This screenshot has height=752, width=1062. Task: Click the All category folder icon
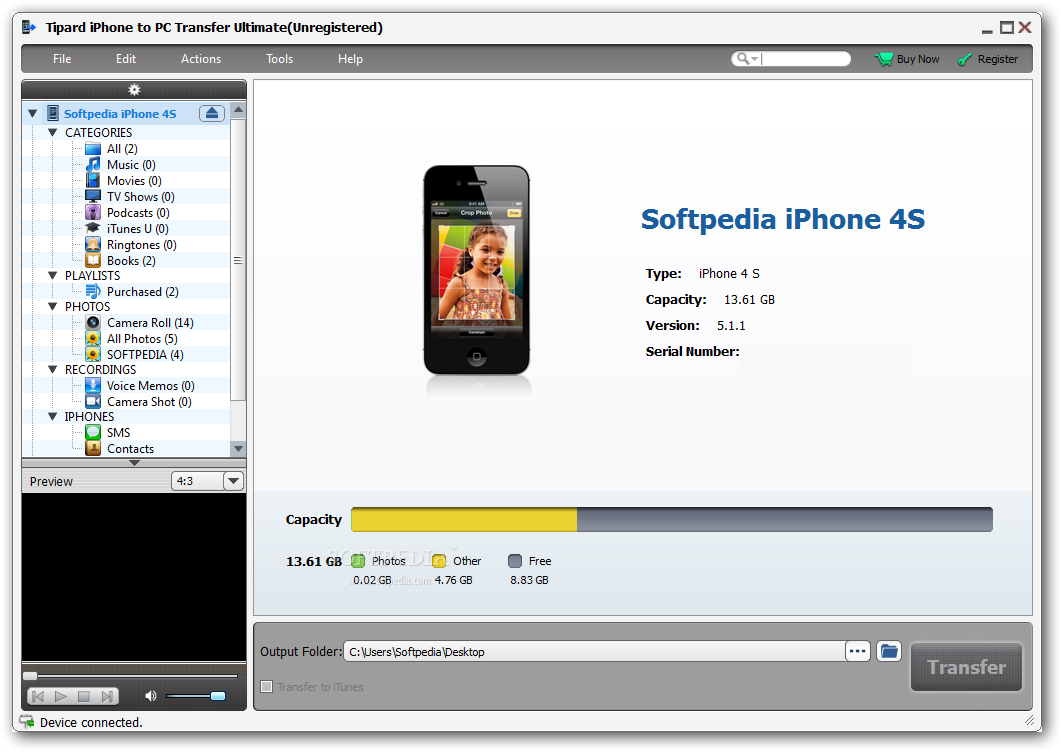[93, 148]
